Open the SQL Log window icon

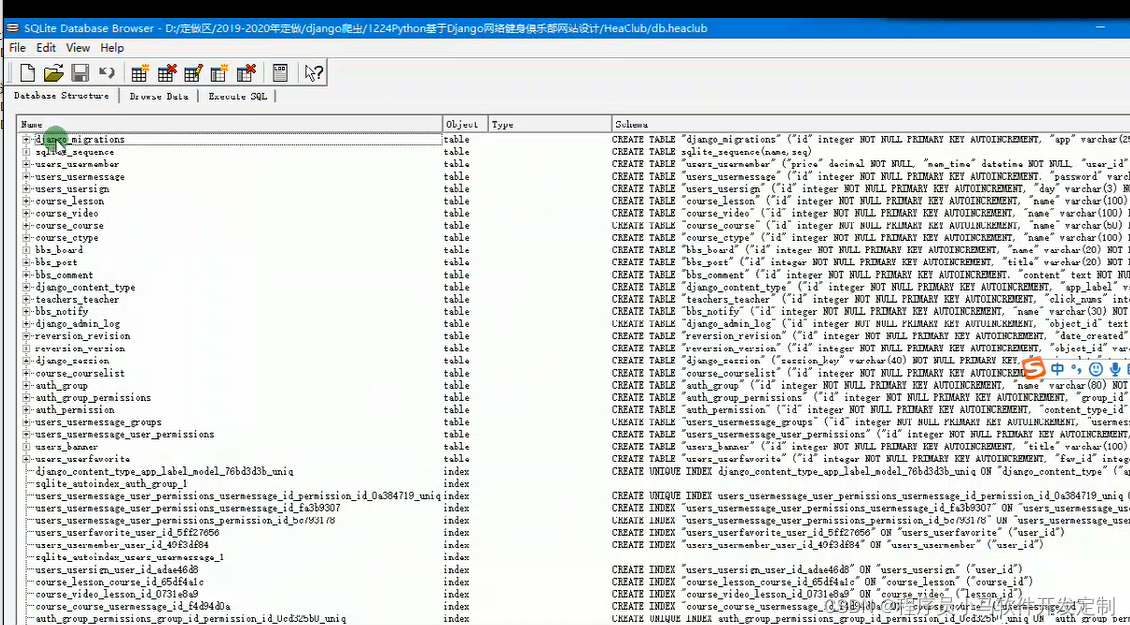[280, 72]
